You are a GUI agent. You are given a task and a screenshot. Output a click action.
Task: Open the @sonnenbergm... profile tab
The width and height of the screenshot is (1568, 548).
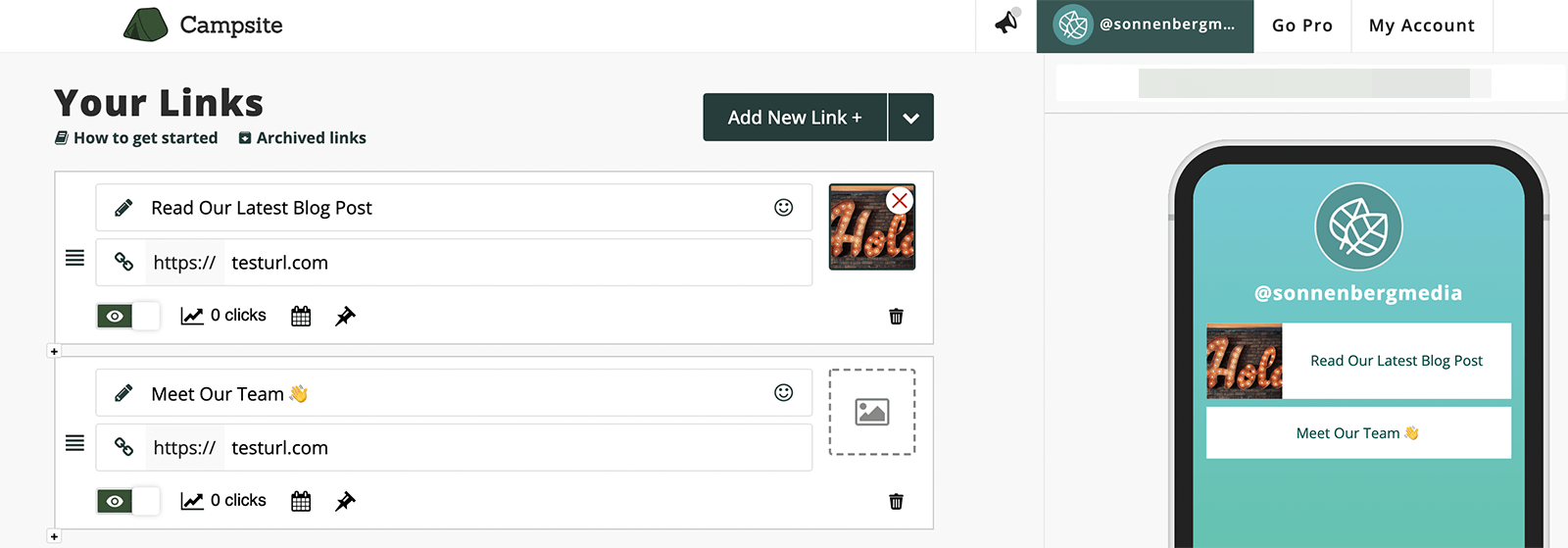point(1145,25)
